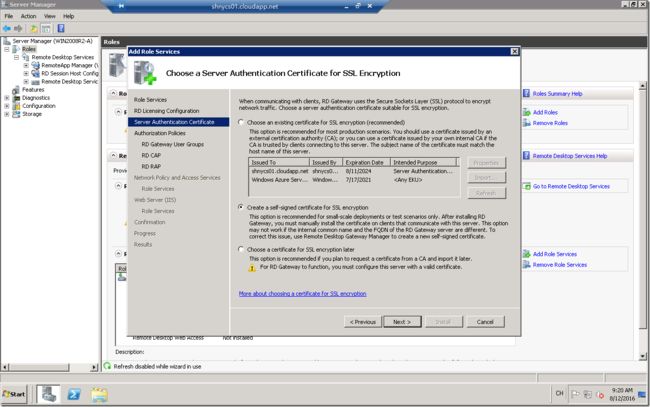Collapse the Remote Desktop Services tree node

17,57
